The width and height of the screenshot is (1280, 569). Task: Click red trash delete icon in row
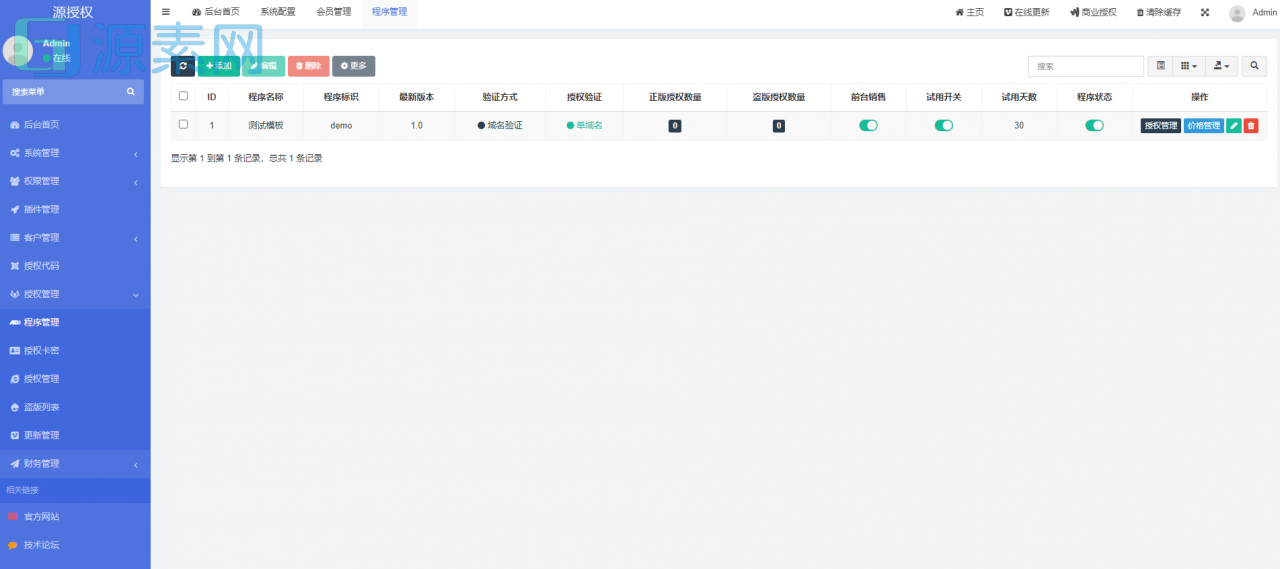[x=1251, y=126]
